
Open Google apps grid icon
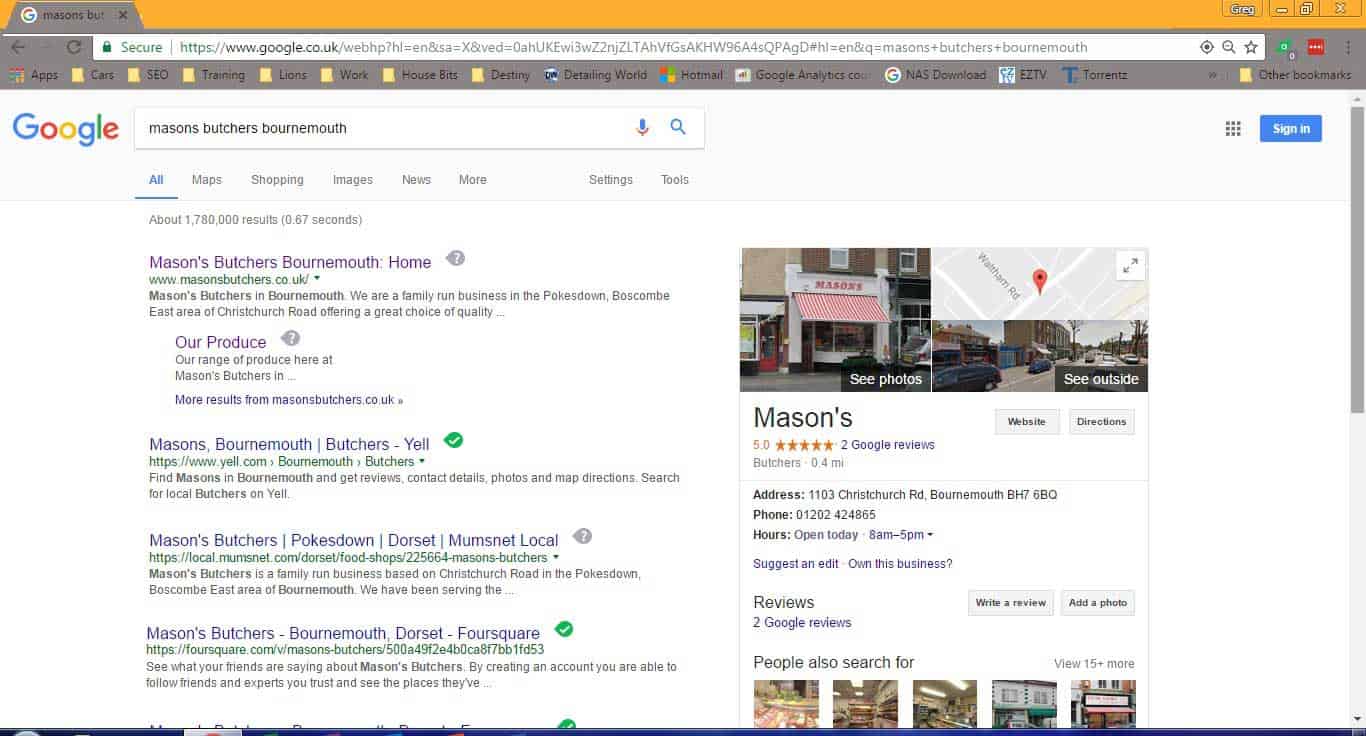[1233, 128]
